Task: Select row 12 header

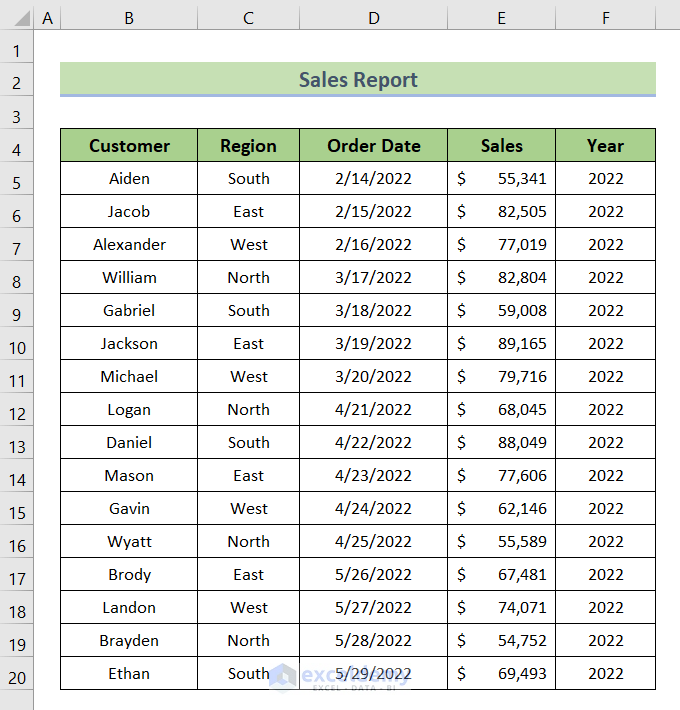Action: pos(17,414)
